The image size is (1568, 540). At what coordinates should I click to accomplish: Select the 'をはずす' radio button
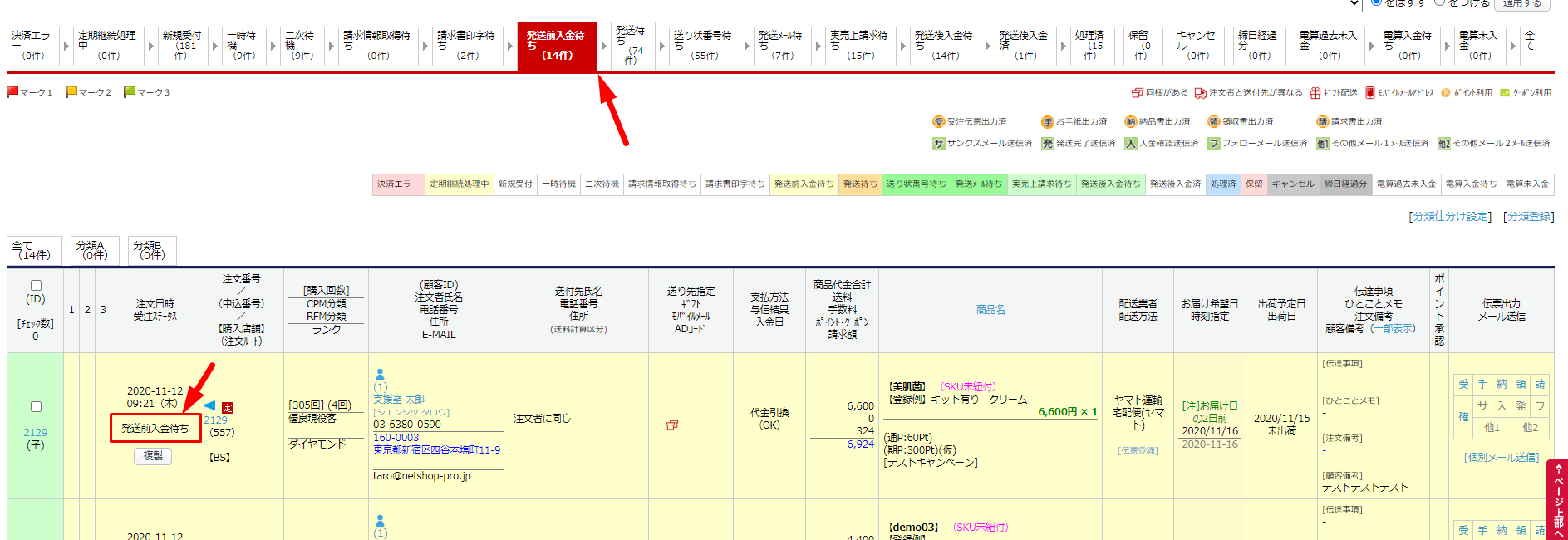(x=1376, y=2)
